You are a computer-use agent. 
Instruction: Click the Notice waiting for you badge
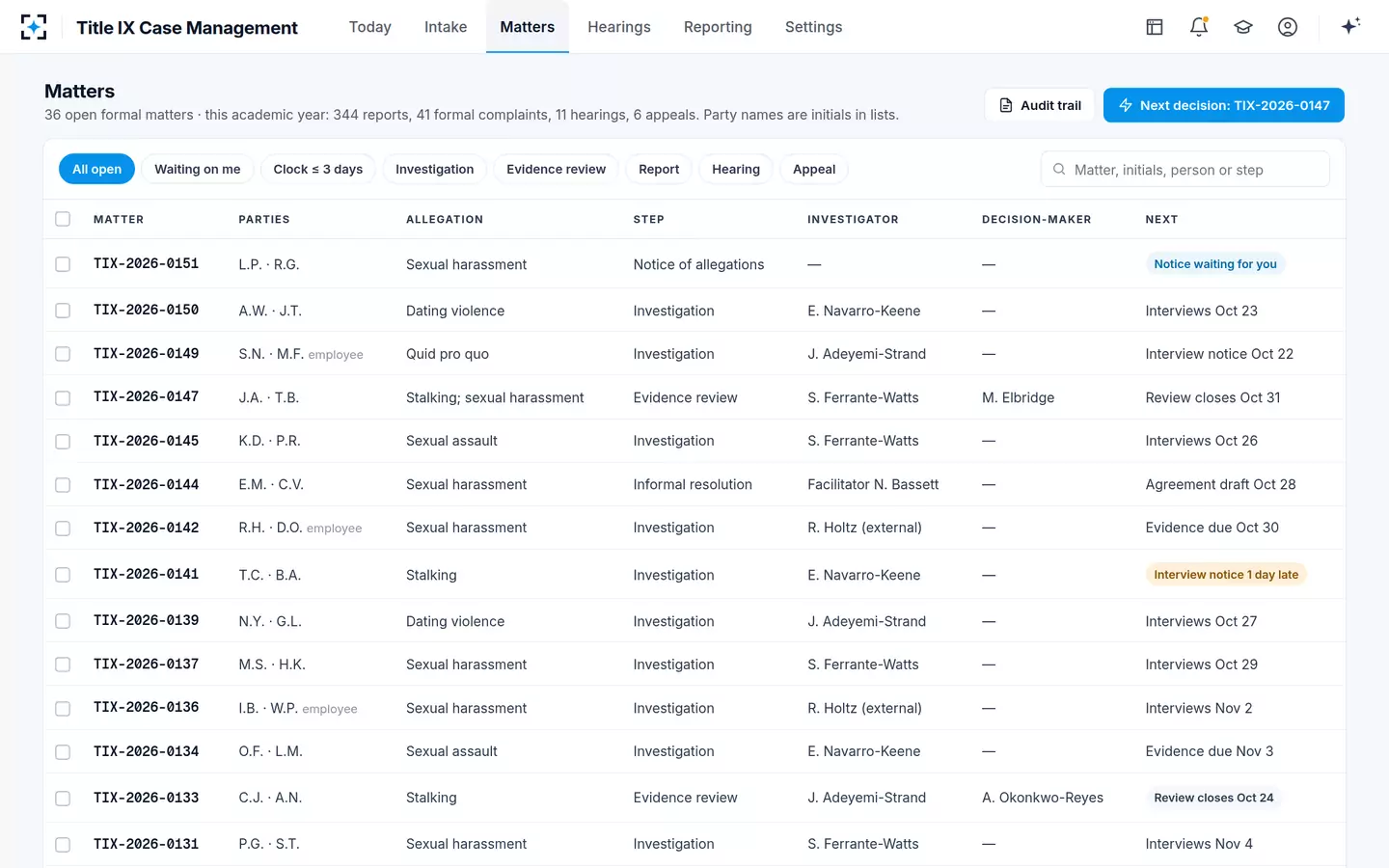[1215, 264]
